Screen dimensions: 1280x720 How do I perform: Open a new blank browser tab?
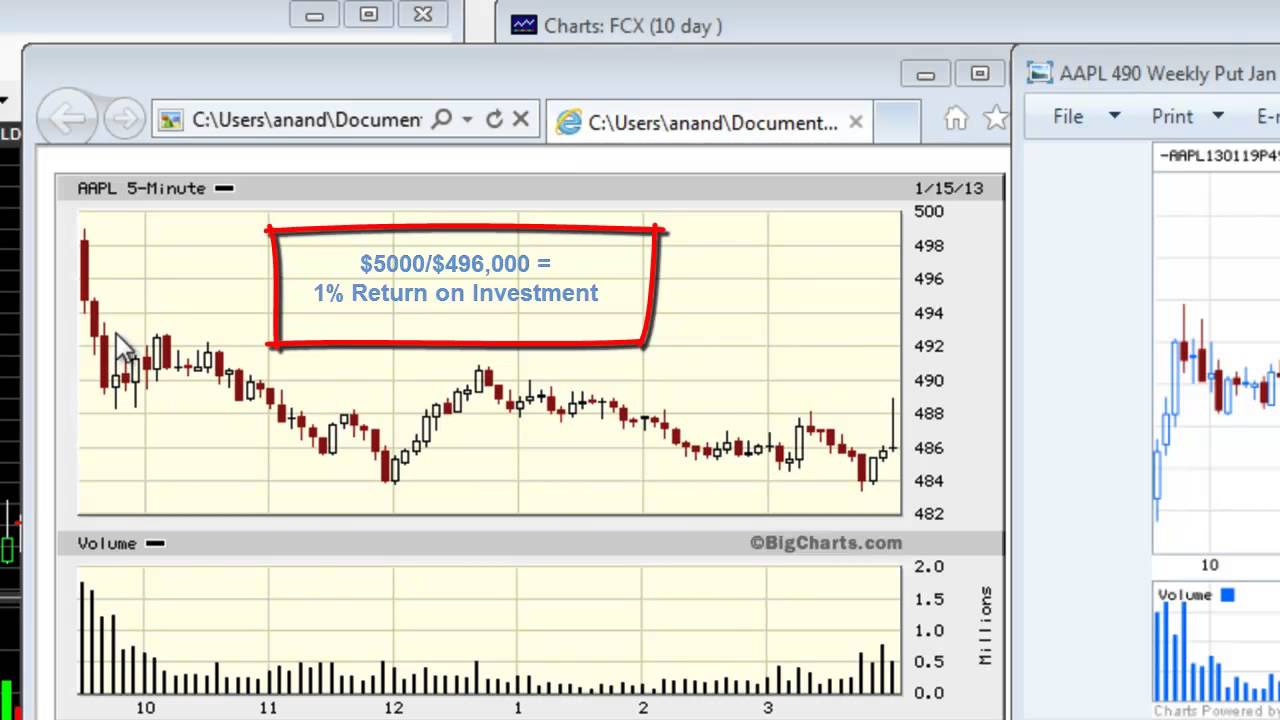[x=896, y=122]
